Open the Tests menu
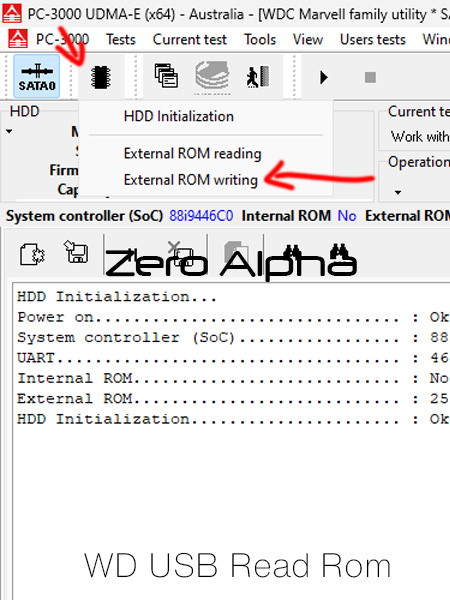This screenshot has width=450, height=600. (x=121, y=39)
